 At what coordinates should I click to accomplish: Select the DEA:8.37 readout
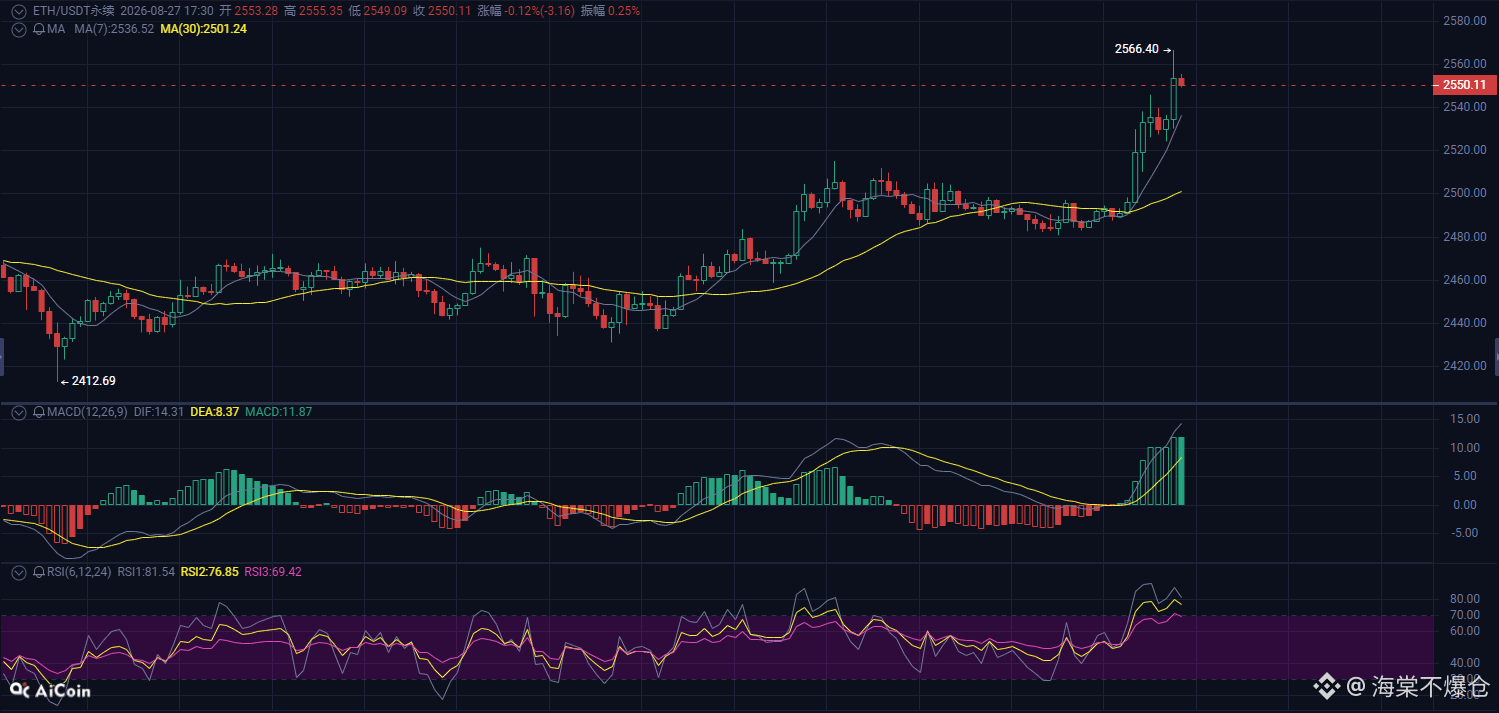(x=214, y=412)
